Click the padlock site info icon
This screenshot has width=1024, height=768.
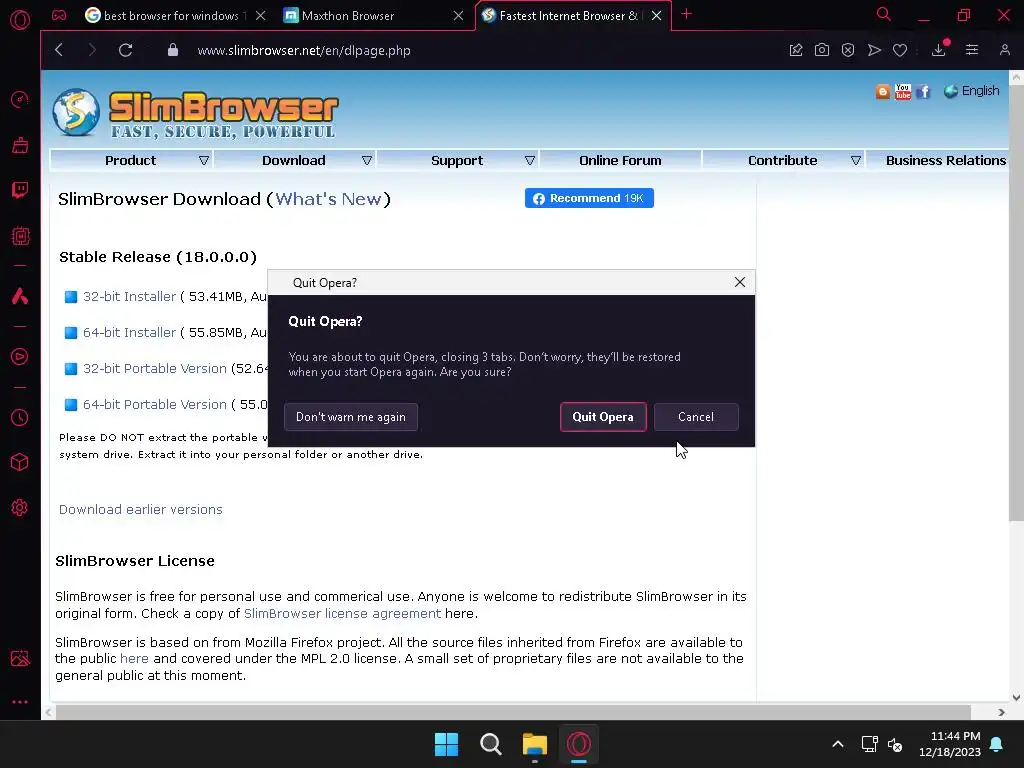tap(172, 50)
